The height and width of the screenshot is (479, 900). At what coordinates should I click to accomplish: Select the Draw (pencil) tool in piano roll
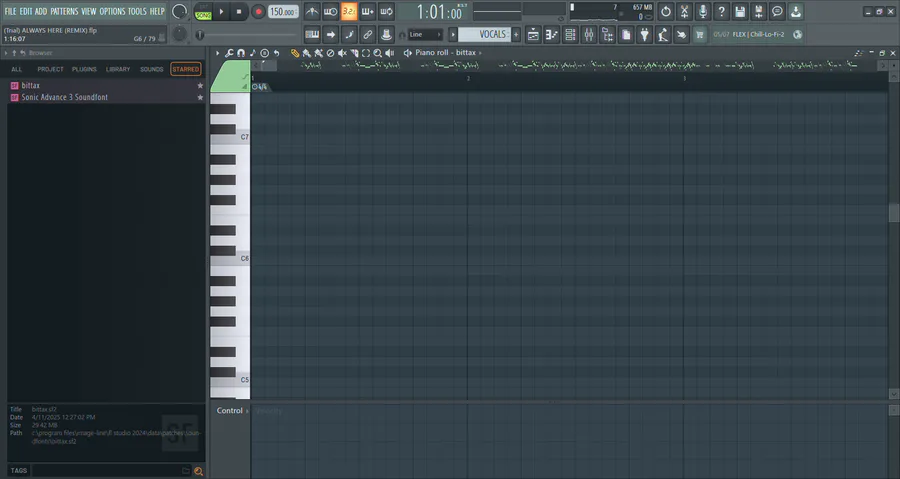(294, 53)
